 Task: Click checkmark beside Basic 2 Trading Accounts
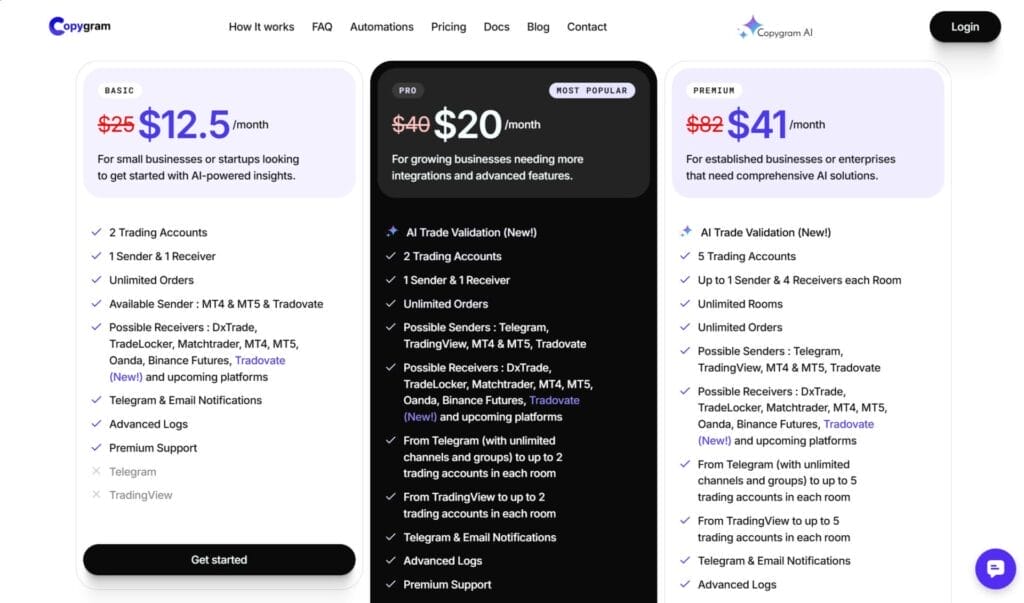pyautogui.click(x=96, y=232)
